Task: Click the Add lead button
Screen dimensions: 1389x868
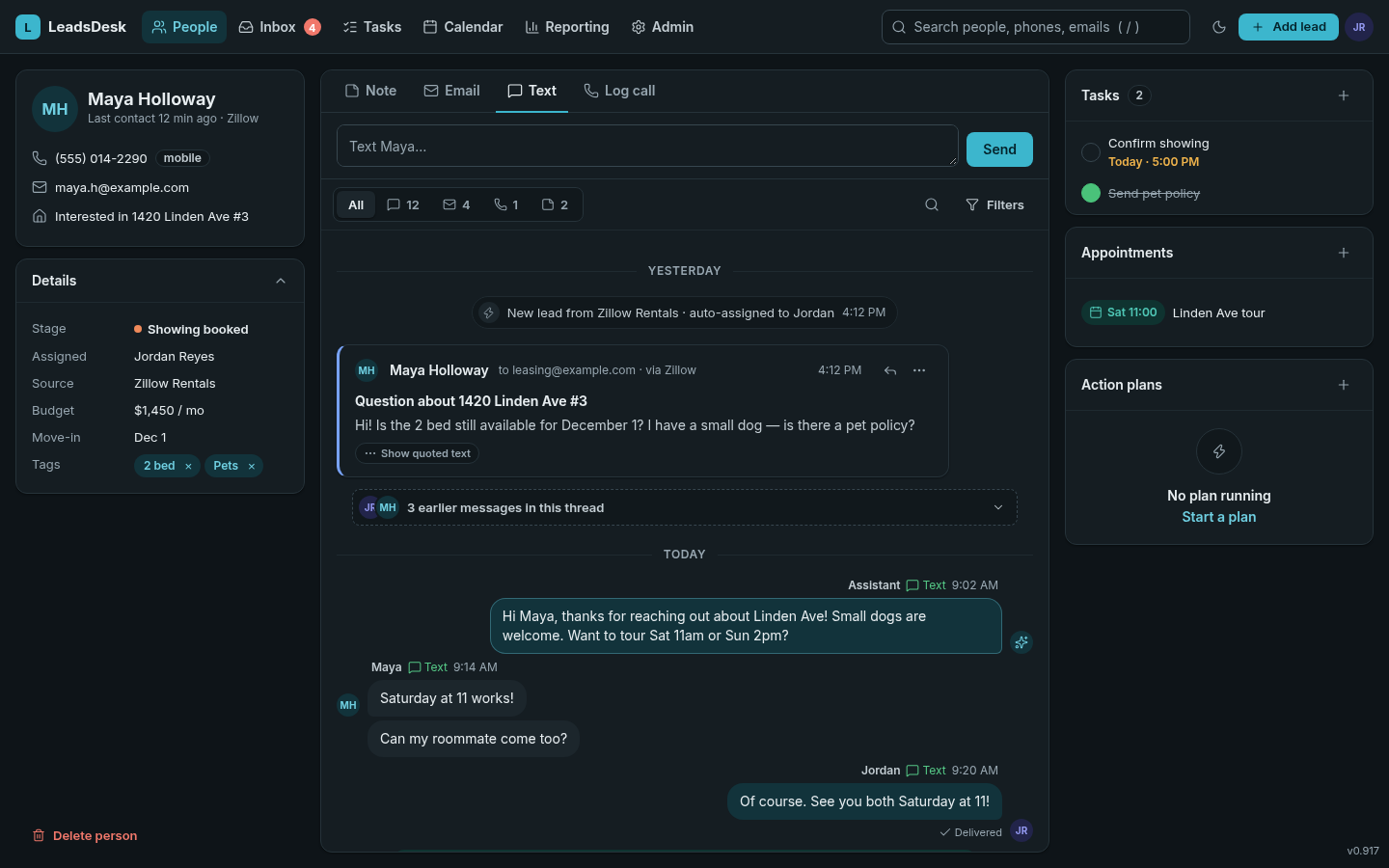Action: click(x=1289, y=27)
